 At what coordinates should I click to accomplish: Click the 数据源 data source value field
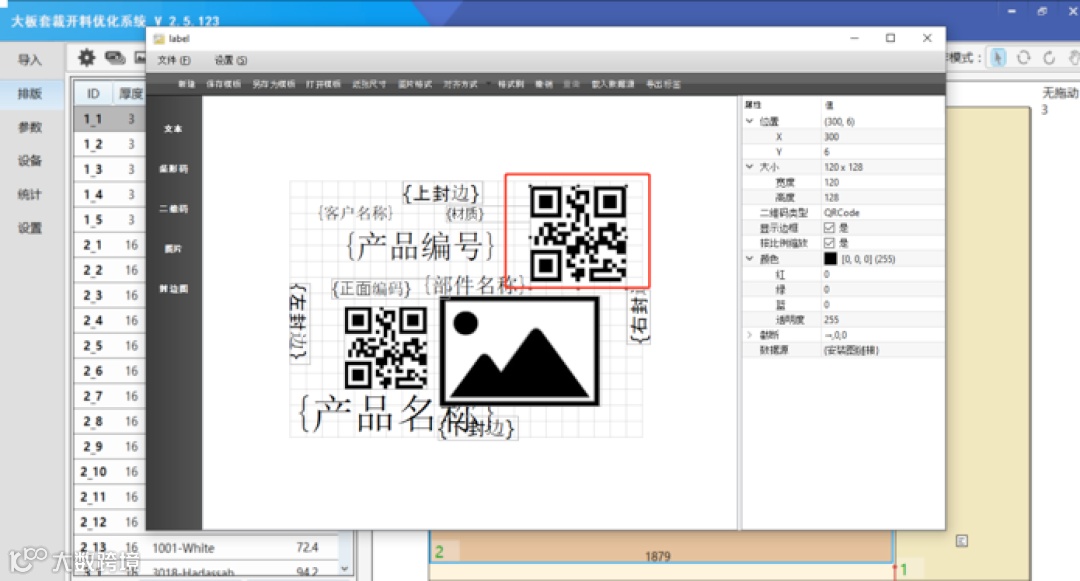coord(882,350)
